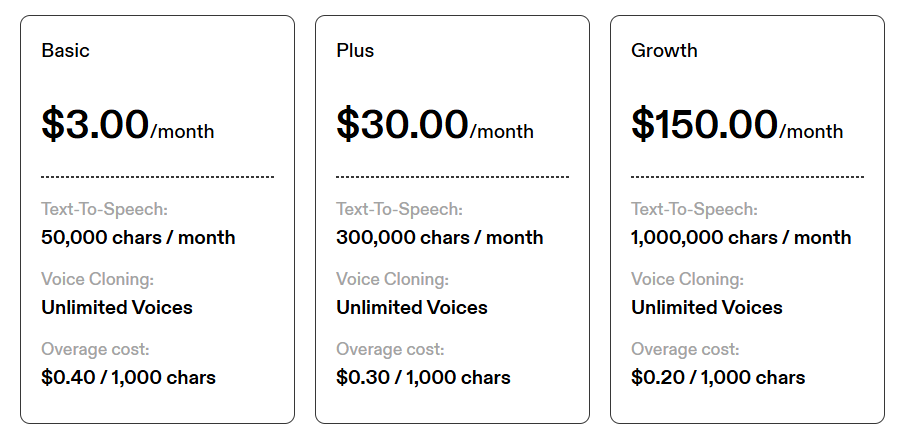Screen dimensions: 907x439
Task: Click Basic's 50,000 chars / month text
Action: [138, 237]
